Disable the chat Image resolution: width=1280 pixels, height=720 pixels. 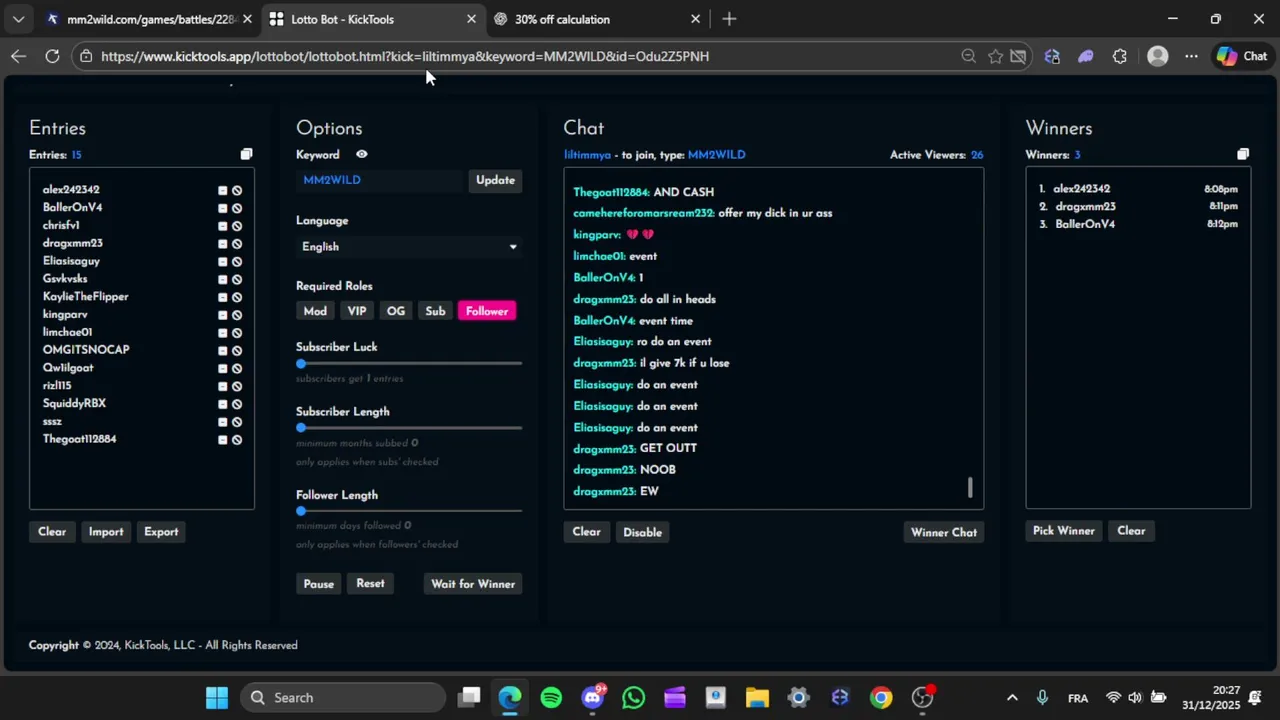pos(642,532)
